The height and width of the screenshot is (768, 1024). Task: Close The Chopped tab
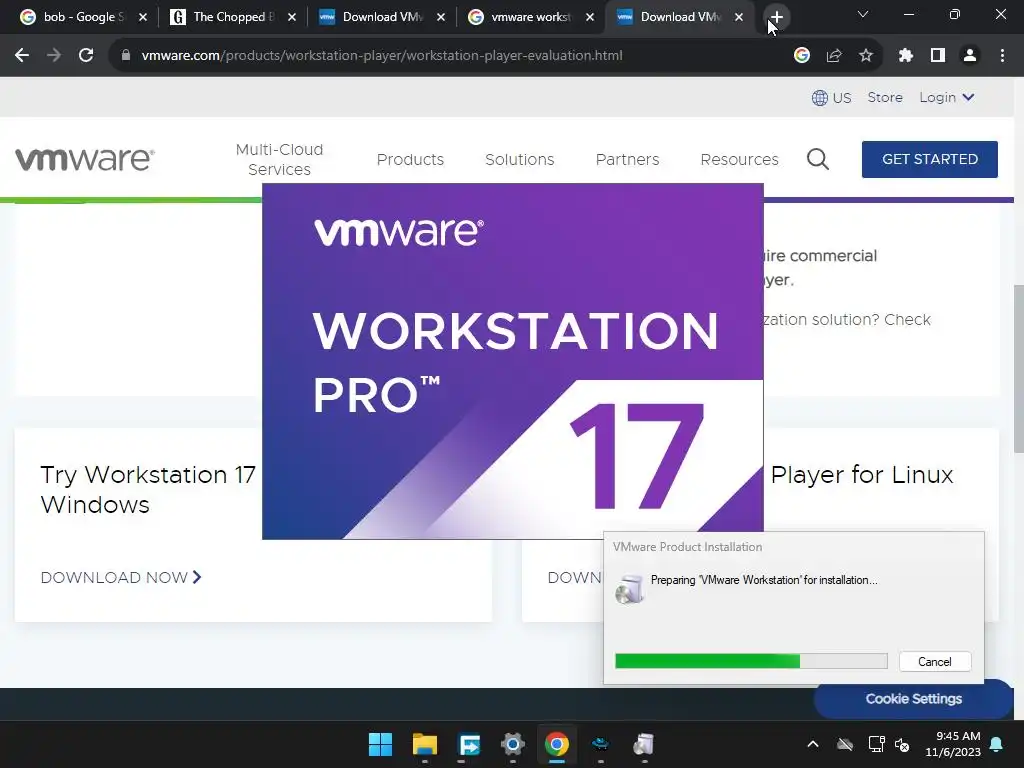292,17
